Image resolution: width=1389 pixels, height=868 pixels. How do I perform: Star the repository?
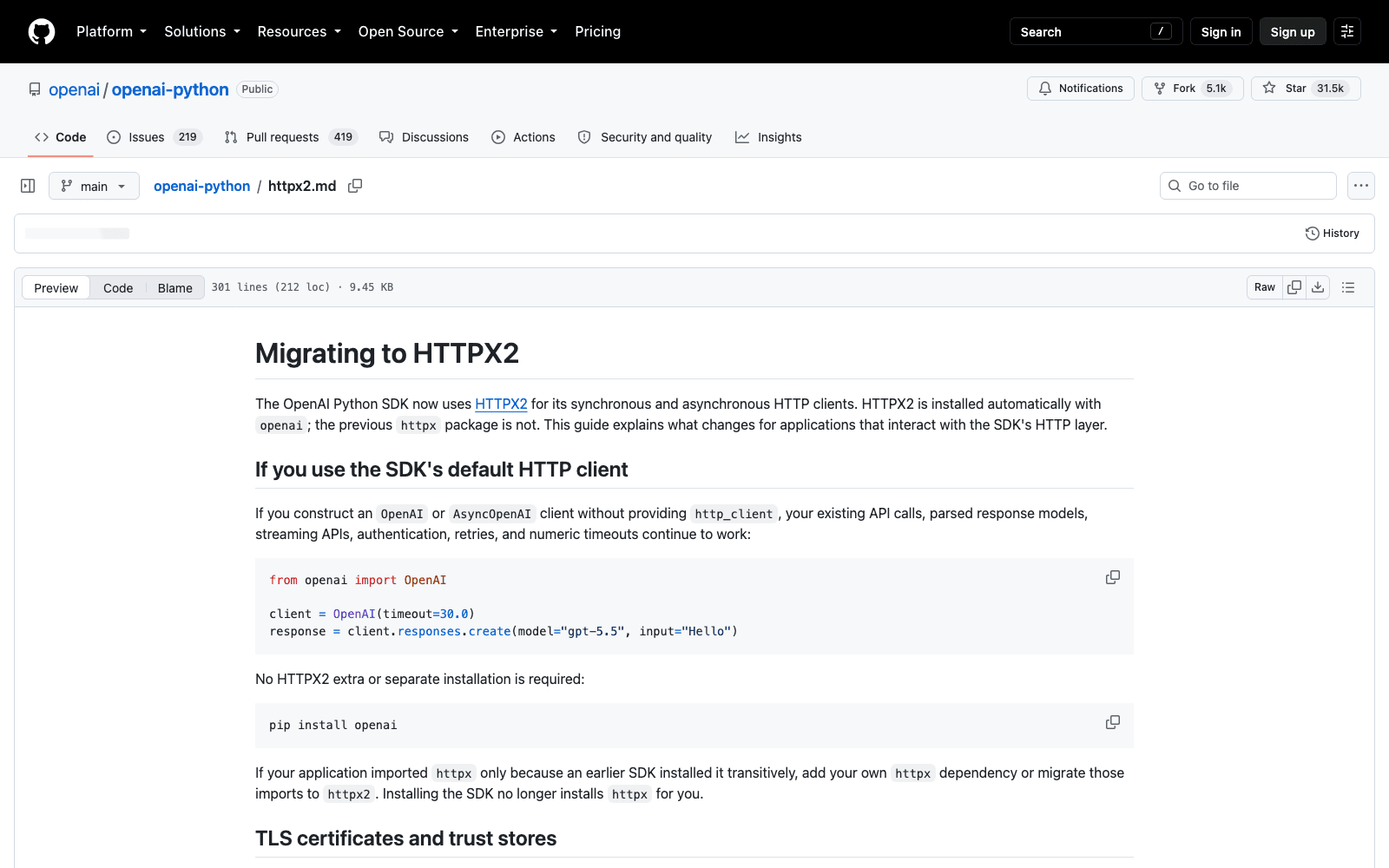[x=1306, y=89]
